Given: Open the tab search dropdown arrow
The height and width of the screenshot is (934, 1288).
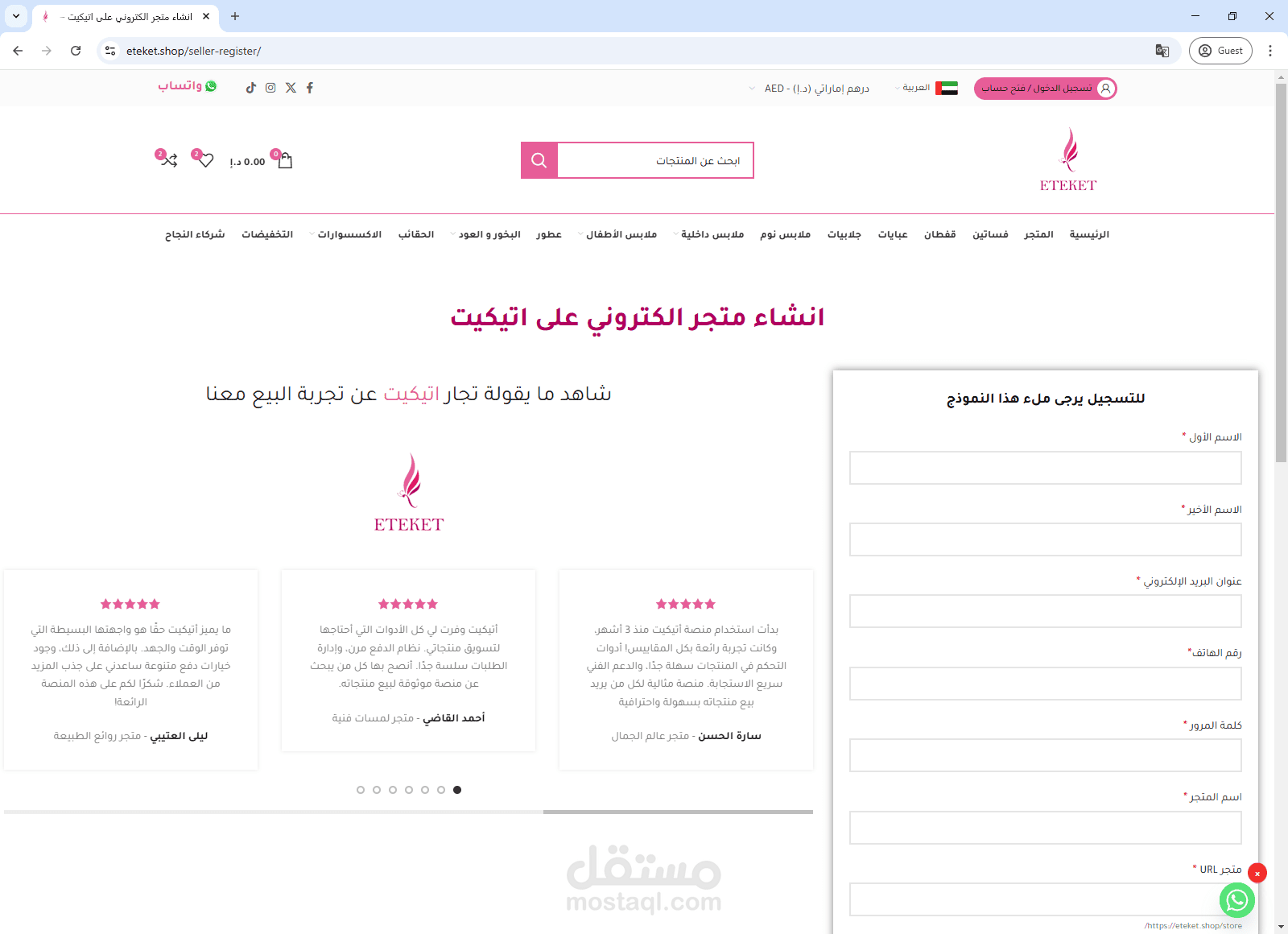Looking at the screenshot, I should pyautogui.click(x=15, y=16).
